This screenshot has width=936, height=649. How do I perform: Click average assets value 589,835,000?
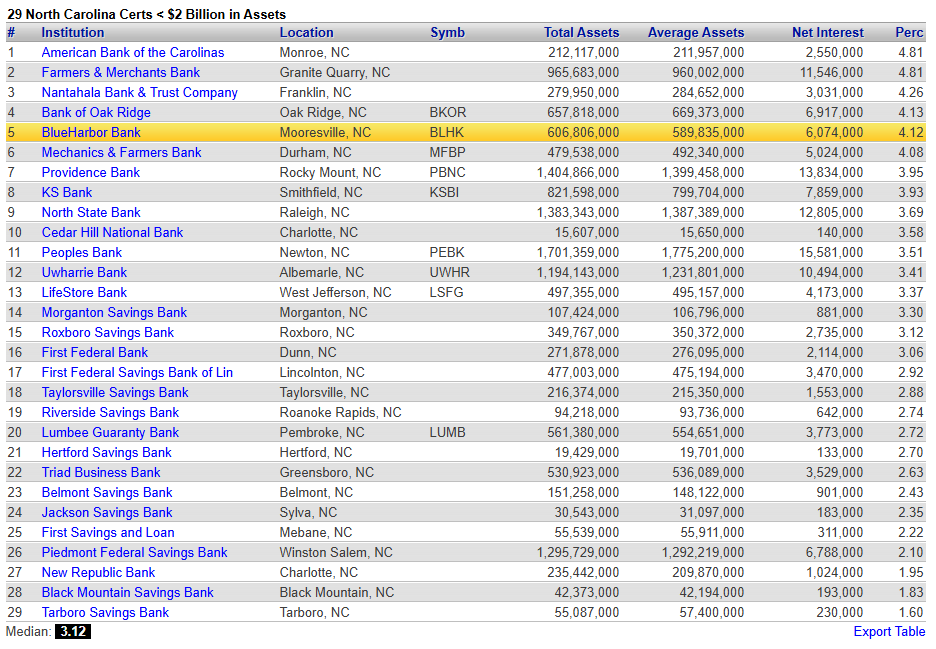[708, 133]
